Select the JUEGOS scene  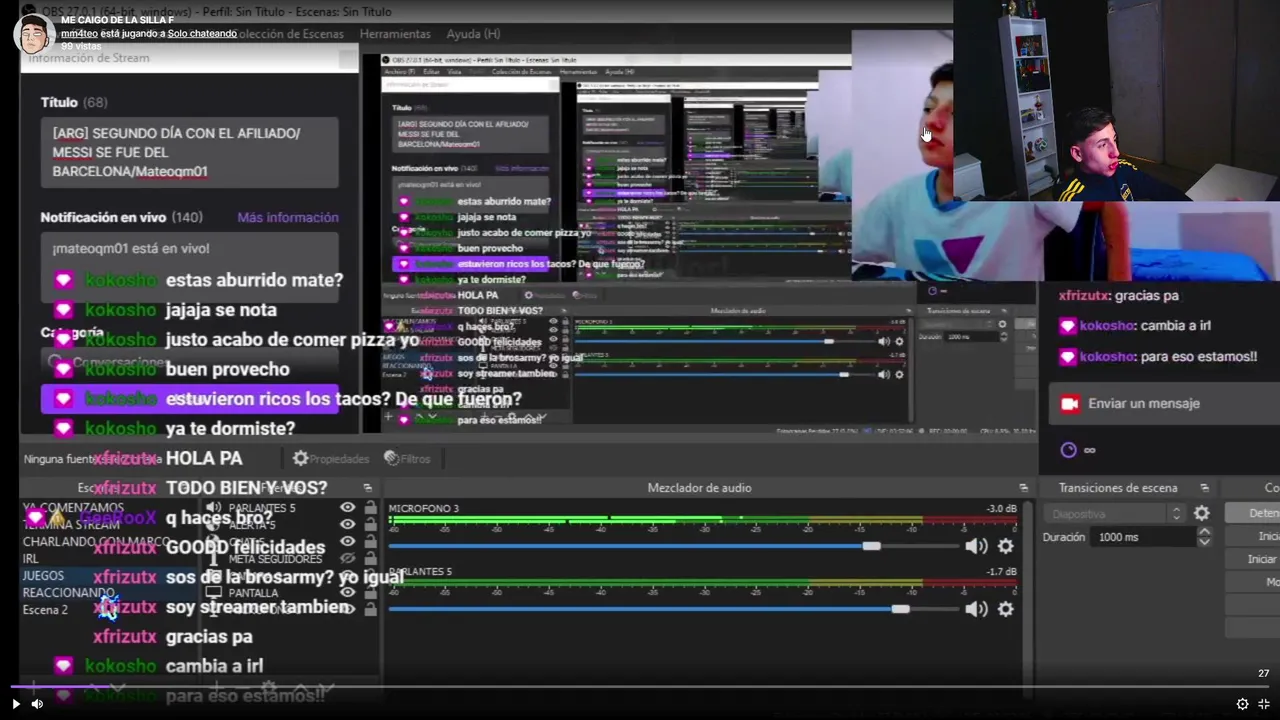pyautogui.click(x=44, y=576)
